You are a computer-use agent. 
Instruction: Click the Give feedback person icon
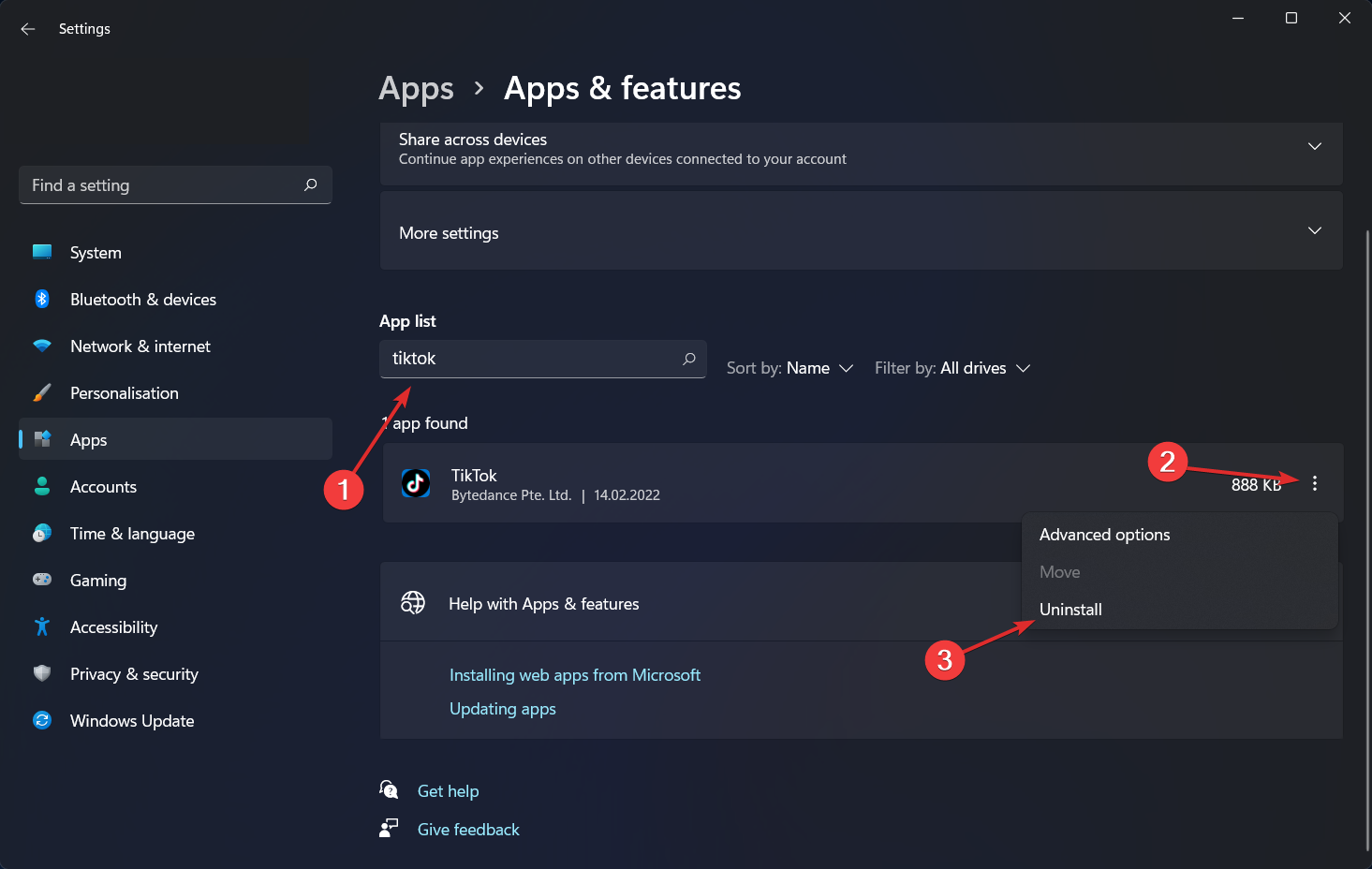389,828
